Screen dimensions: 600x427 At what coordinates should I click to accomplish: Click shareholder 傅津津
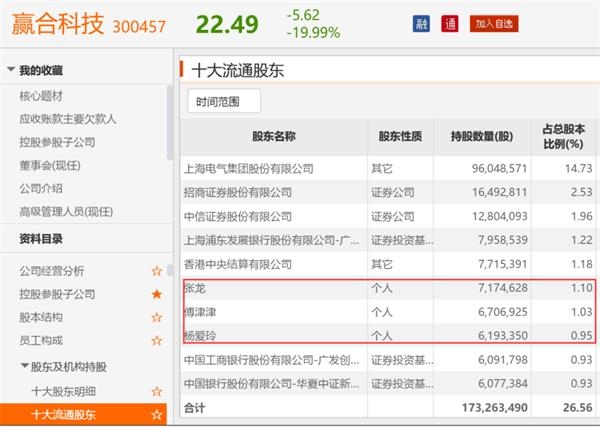coord(201,312)
